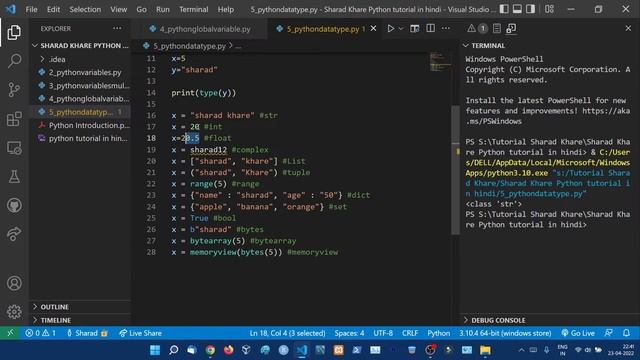Viewport: 640px width, 360px height.
Task: Open the Remote Explorer view
Action: pyautogui.click(x=14, y=148)
